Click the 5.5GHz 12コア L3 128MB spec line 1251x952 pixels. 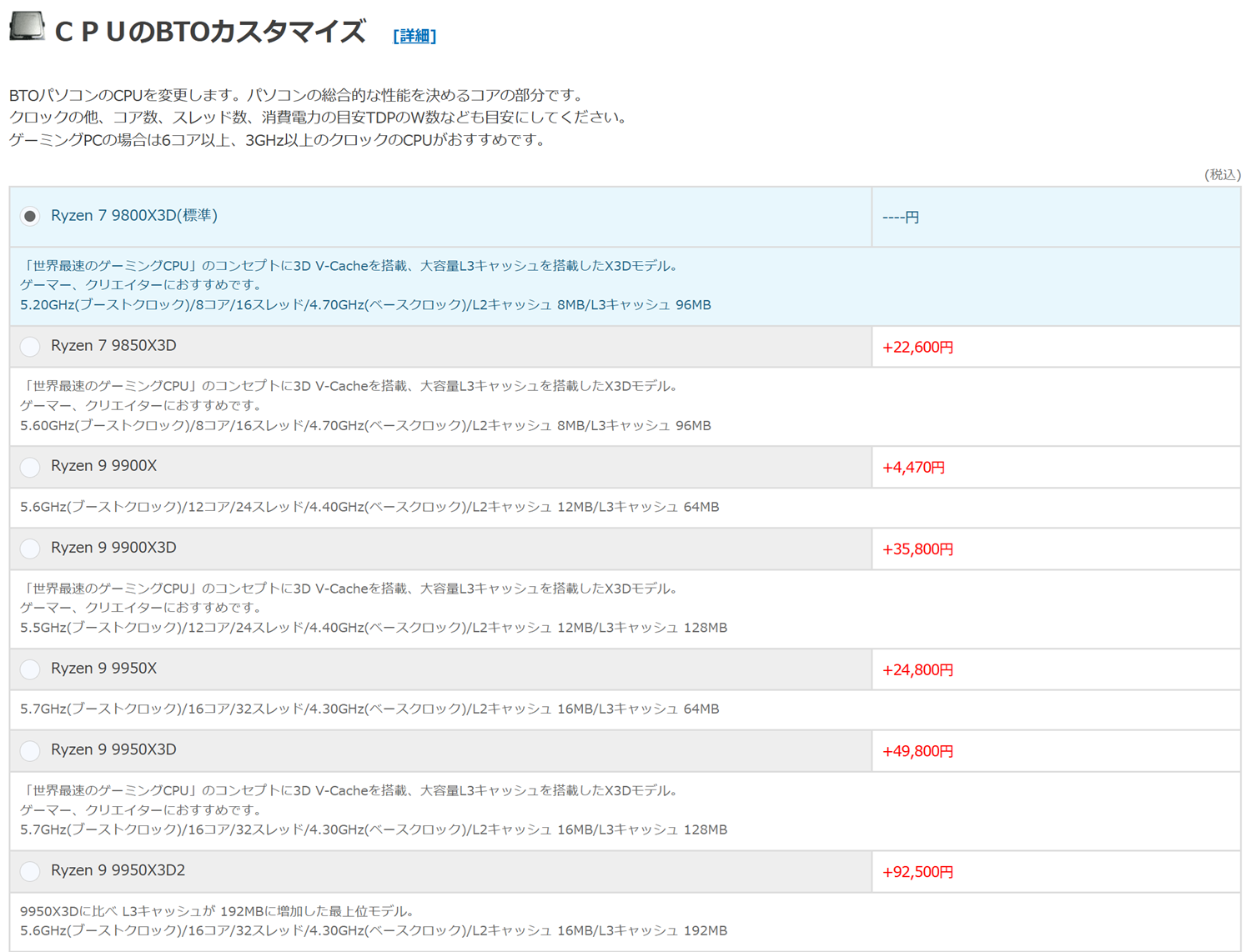[374, 627]
